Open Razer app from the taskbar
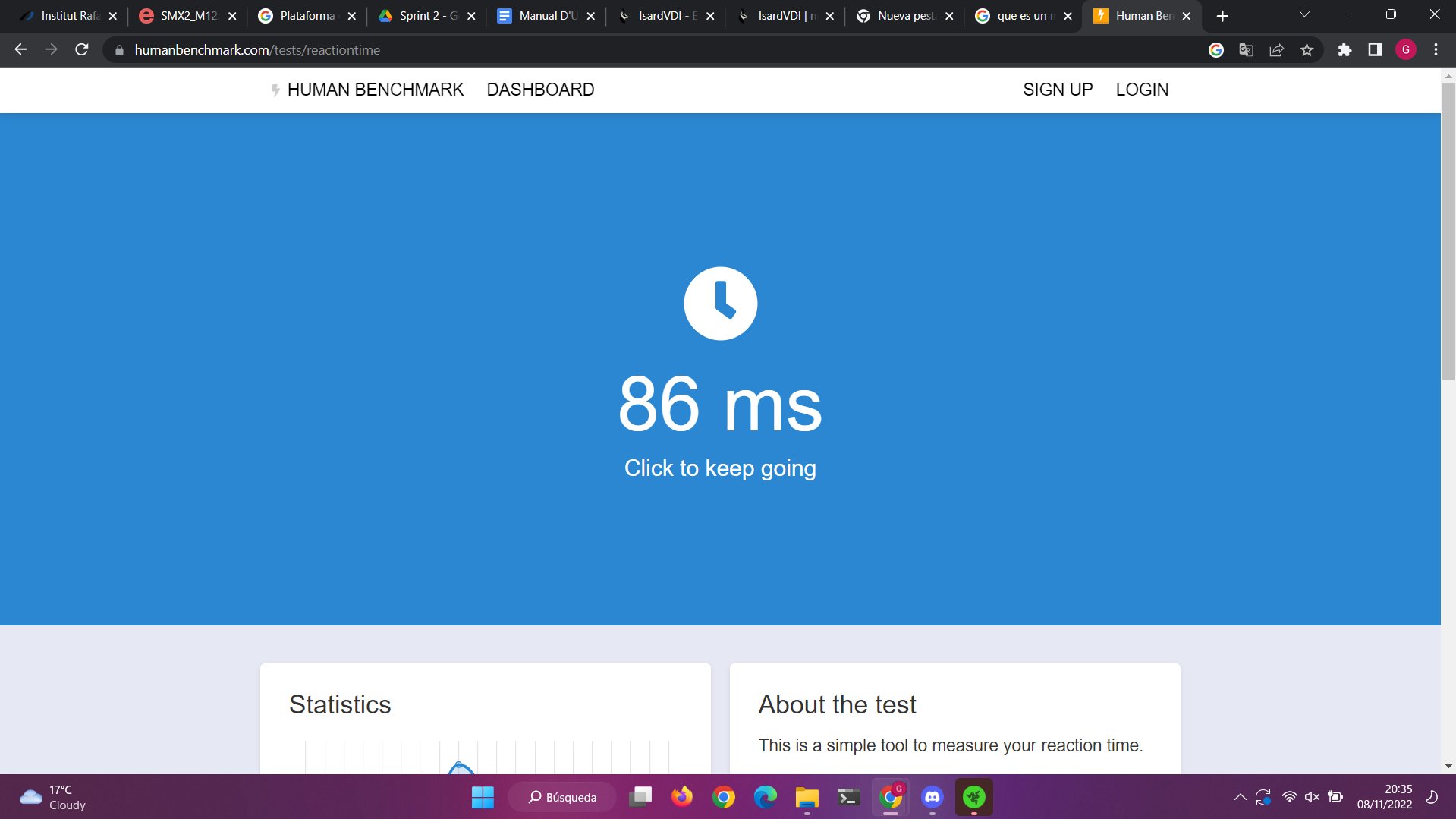1456x819 pixels. click(974, 797)
